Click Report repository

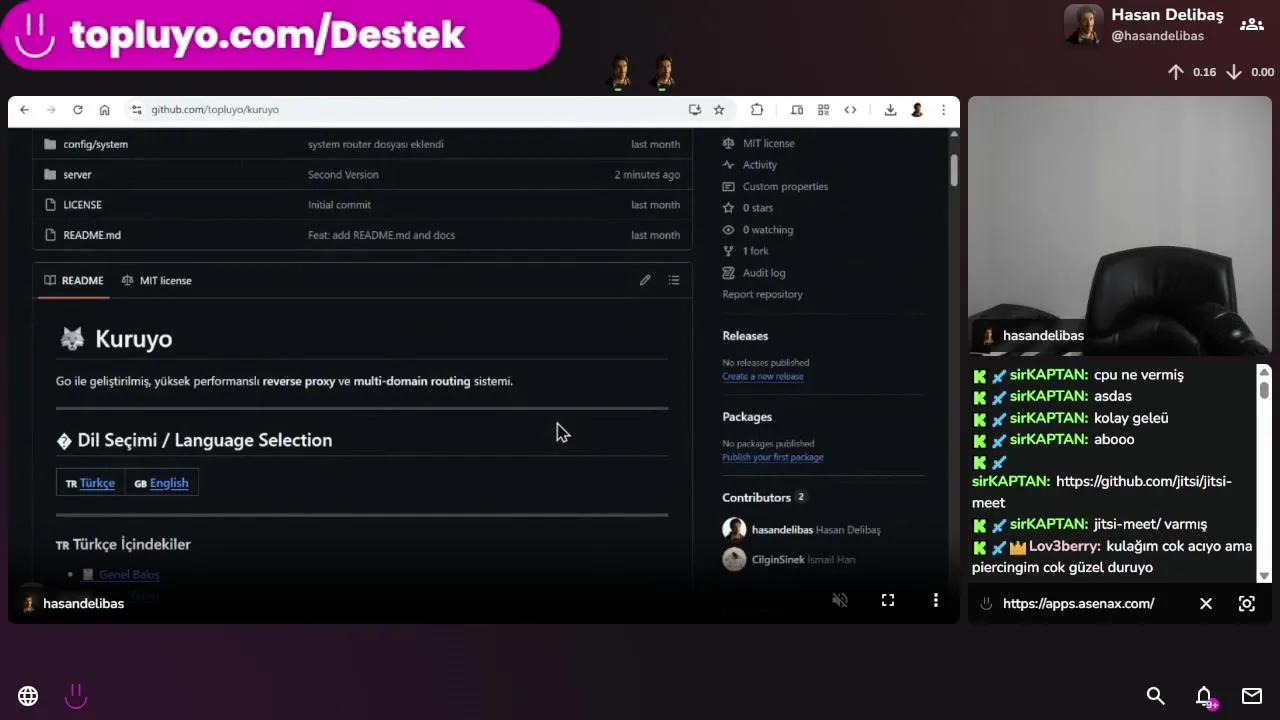pos(762,294)
